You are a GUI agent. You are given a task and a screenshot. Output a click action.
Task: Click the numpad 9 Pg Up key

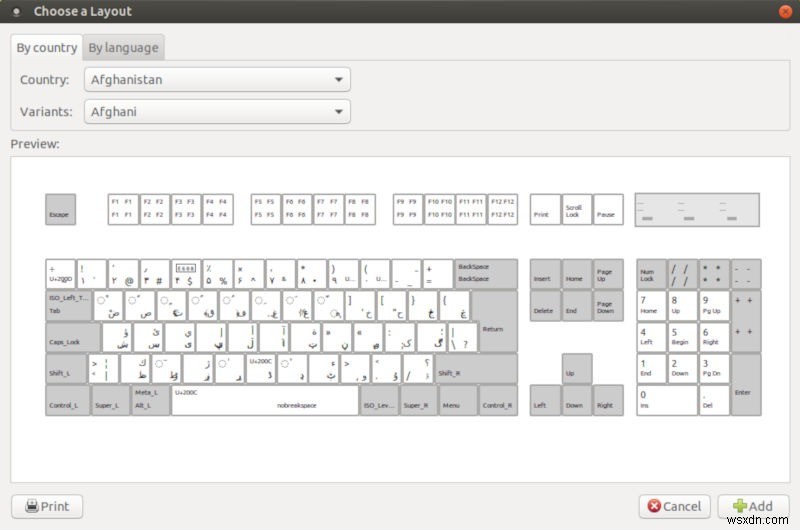[x=714, y=306]
